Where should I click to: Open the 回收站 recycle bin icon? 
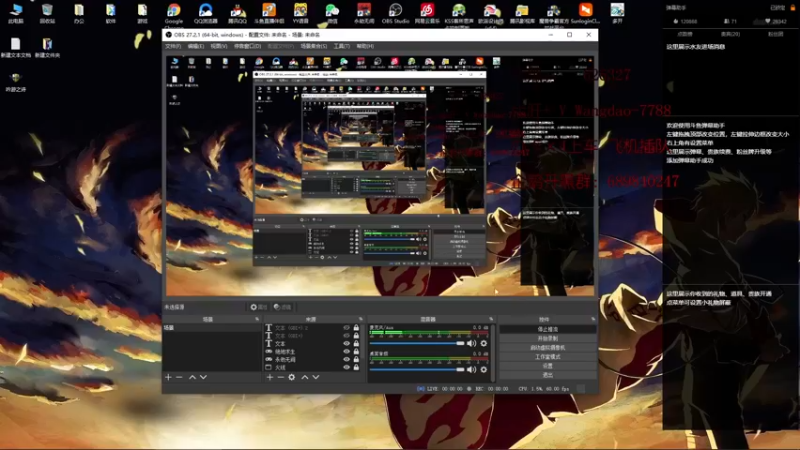(x=47, y=13)
